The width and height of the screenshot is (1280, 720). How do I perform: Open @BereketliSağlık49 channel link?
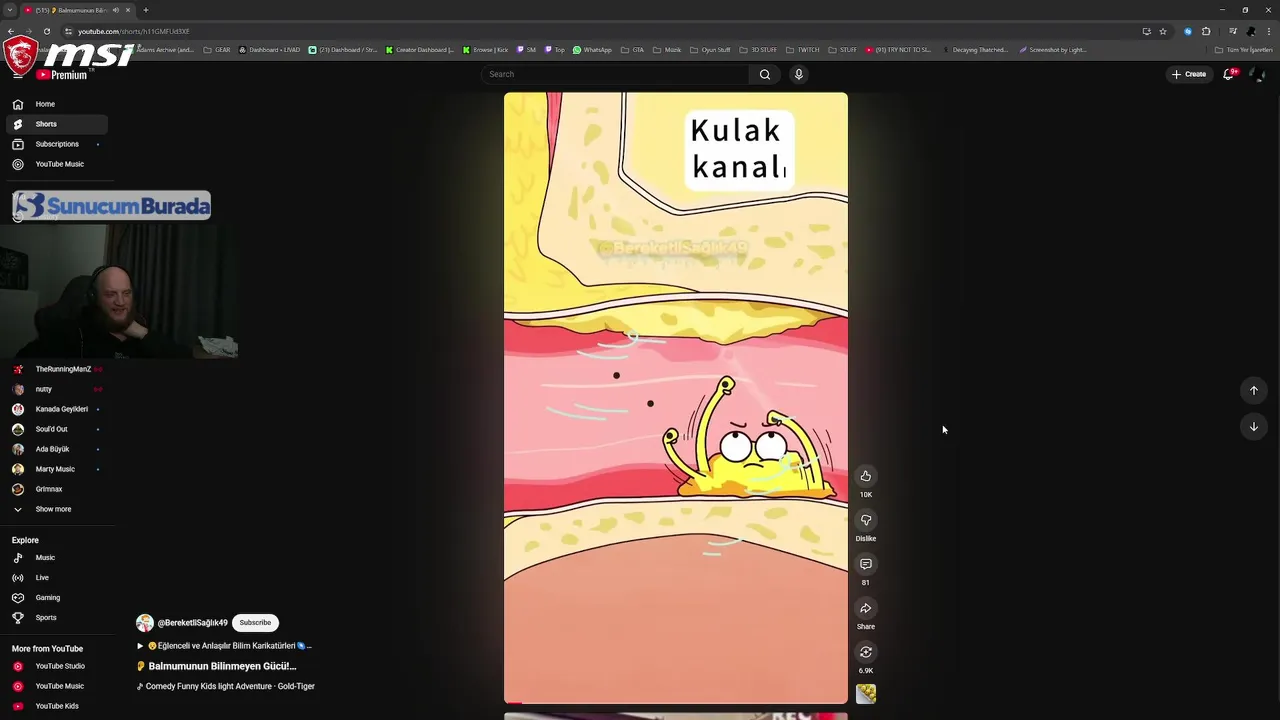point(192,623)
